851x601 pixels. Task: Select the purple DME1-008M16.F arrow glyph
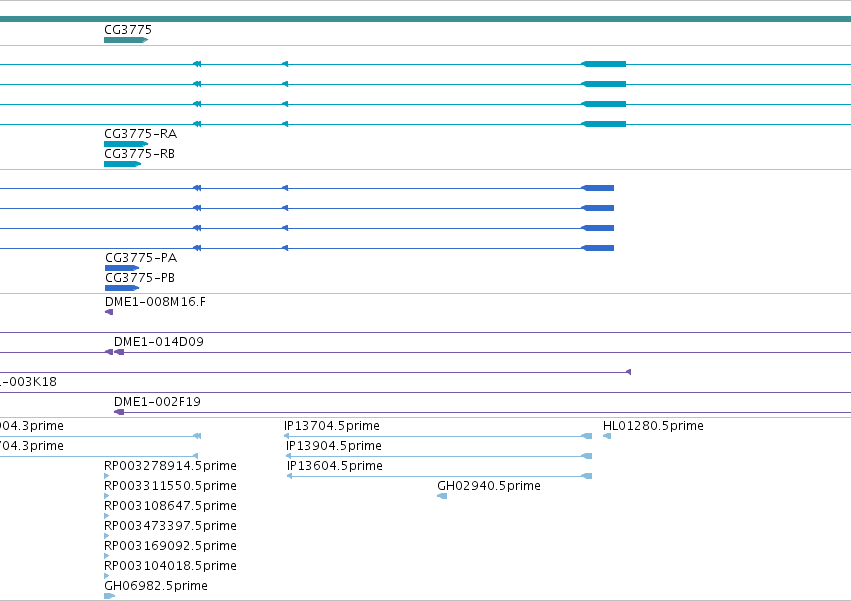tap(109, 312)
